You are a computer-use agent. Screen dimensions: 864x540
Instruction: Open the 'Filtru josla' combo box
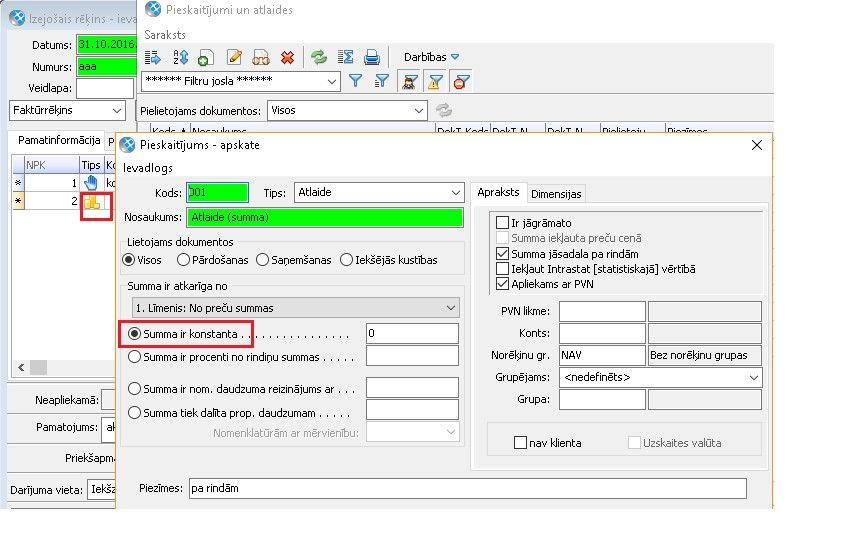pyautogui.click(x=331, y=82)
